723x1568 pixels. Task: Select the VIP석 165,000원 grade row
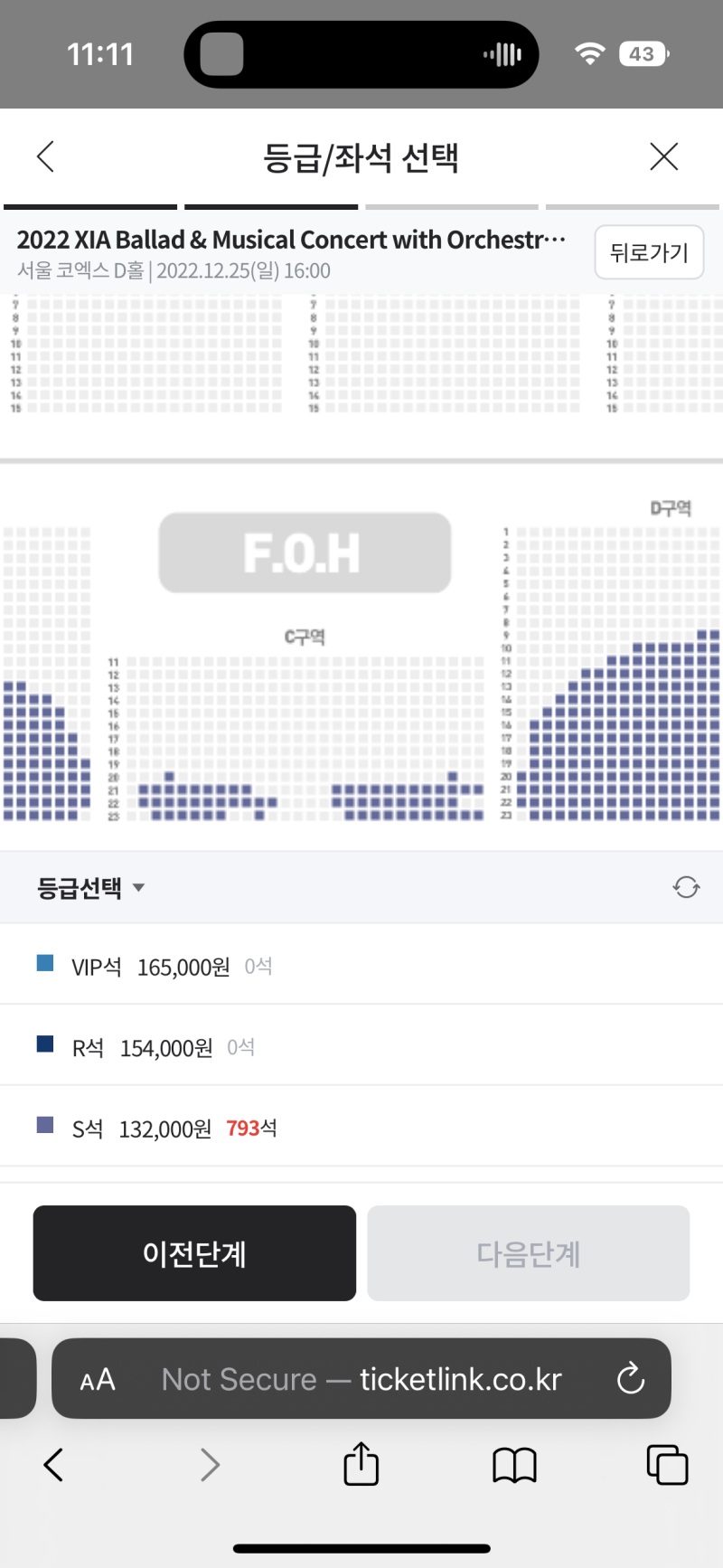coord(361,966)
